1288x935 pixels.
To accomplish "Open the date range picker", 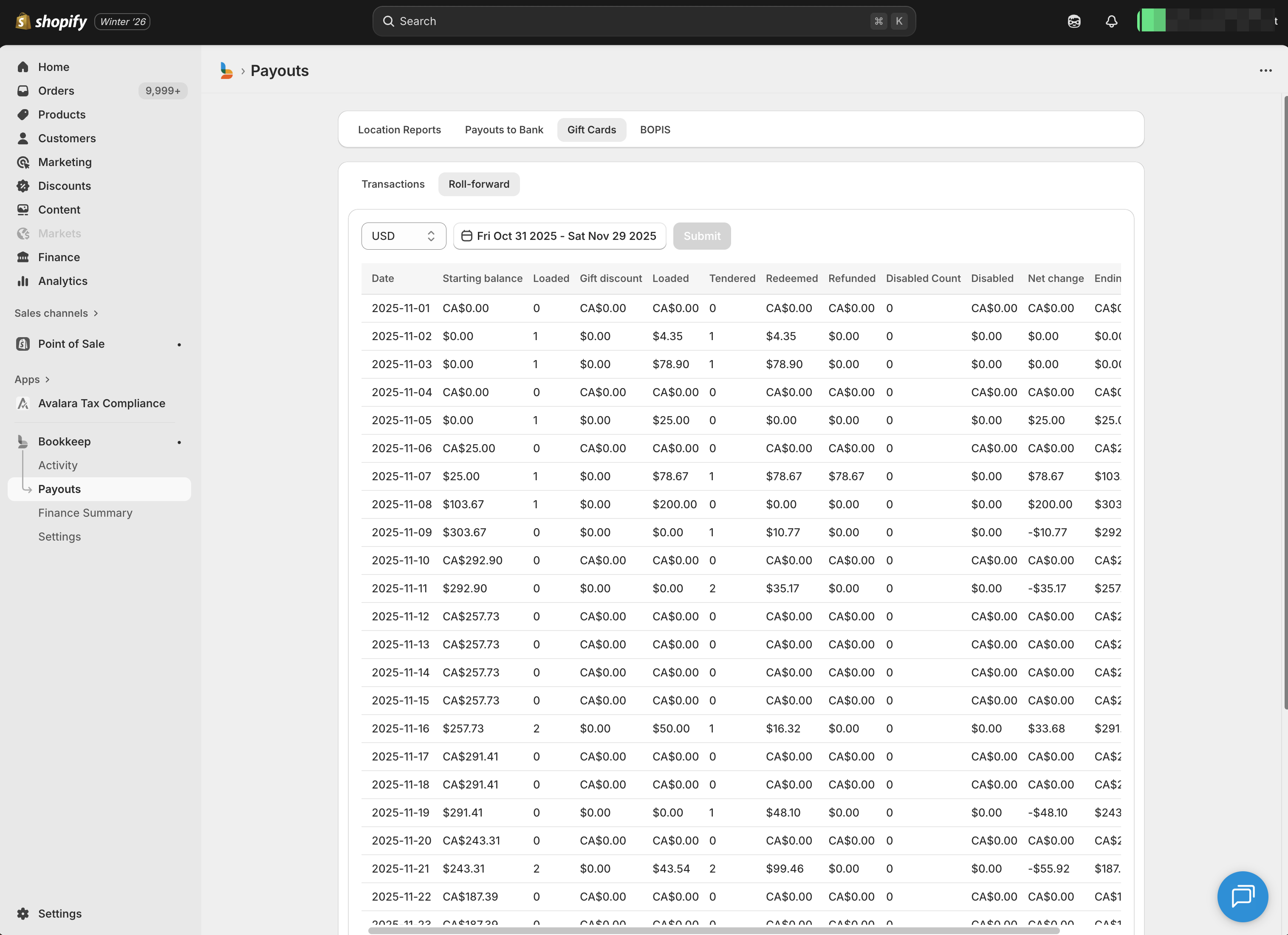I will click(559, 236).
